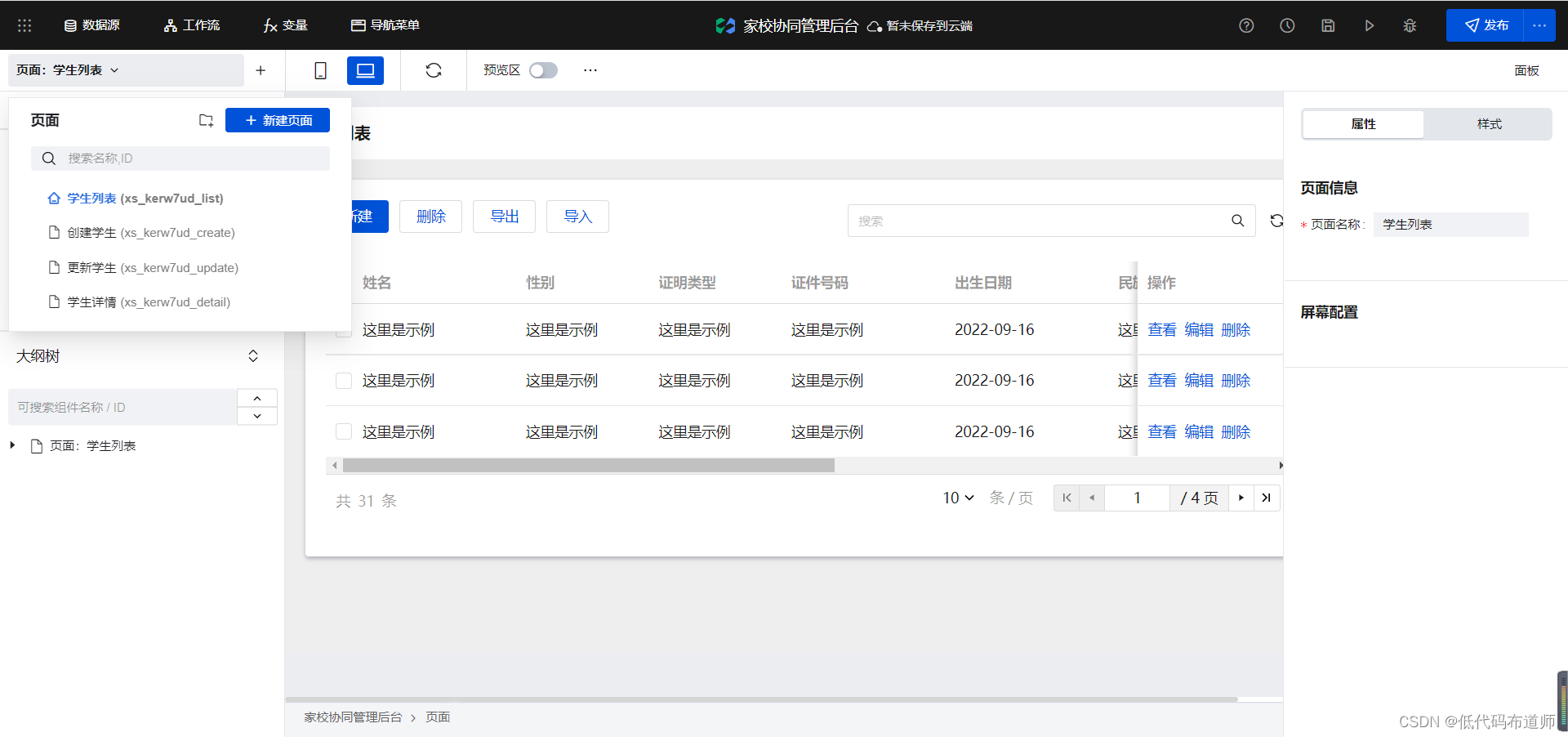Switch to the 属性 tab
This screenshot has width=1568, height=737.
(1363, 124)
